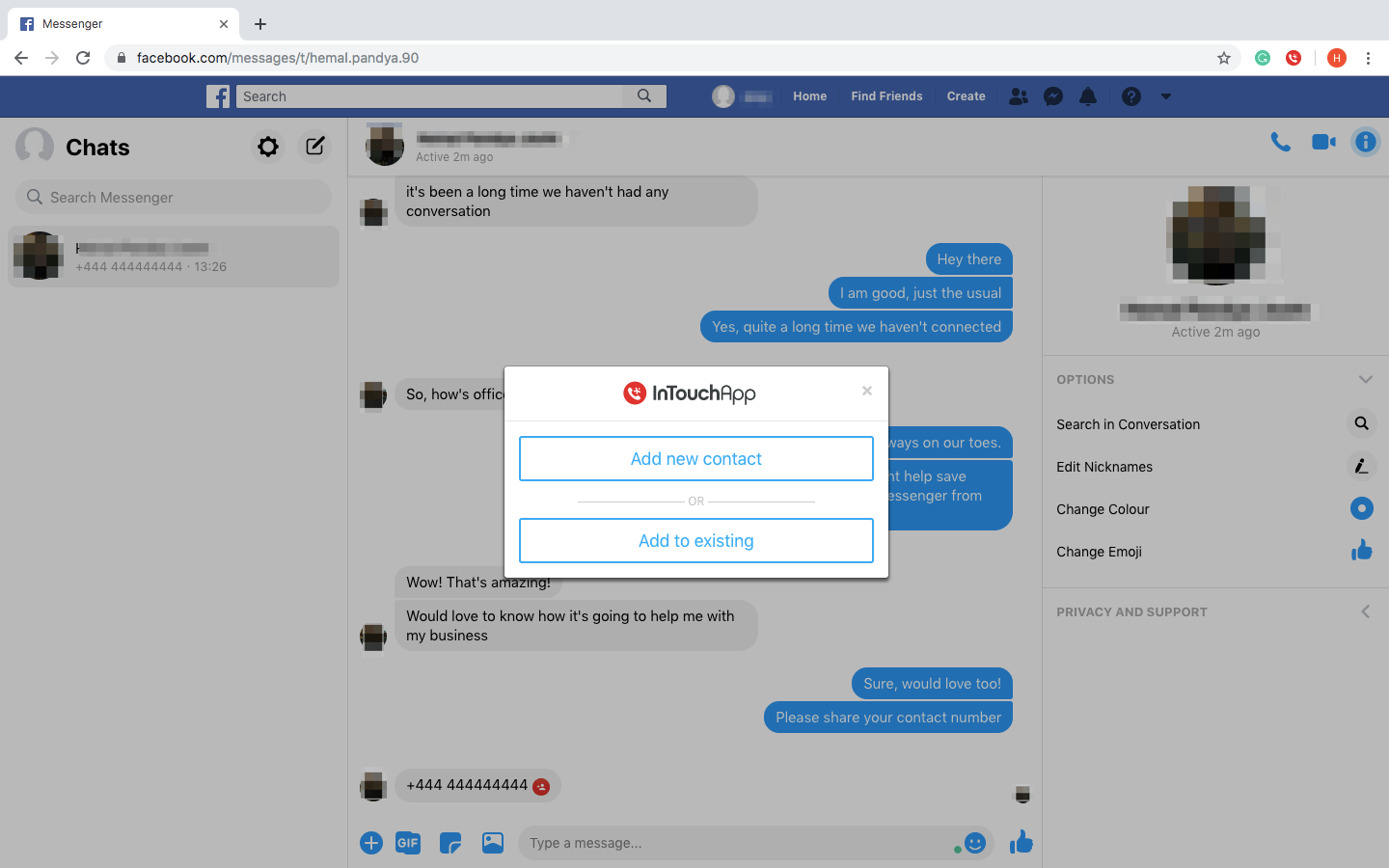
Task: Close the Messenger browser tab
Action: point(224,24)
